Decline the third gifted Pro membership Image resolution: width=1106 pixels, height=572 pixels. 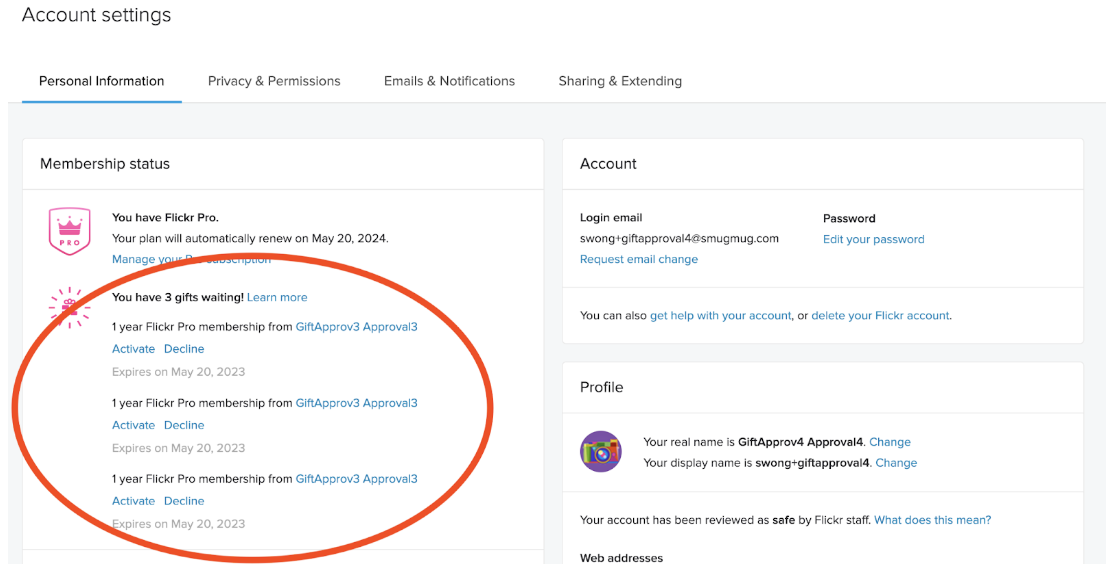click(184, 501)
